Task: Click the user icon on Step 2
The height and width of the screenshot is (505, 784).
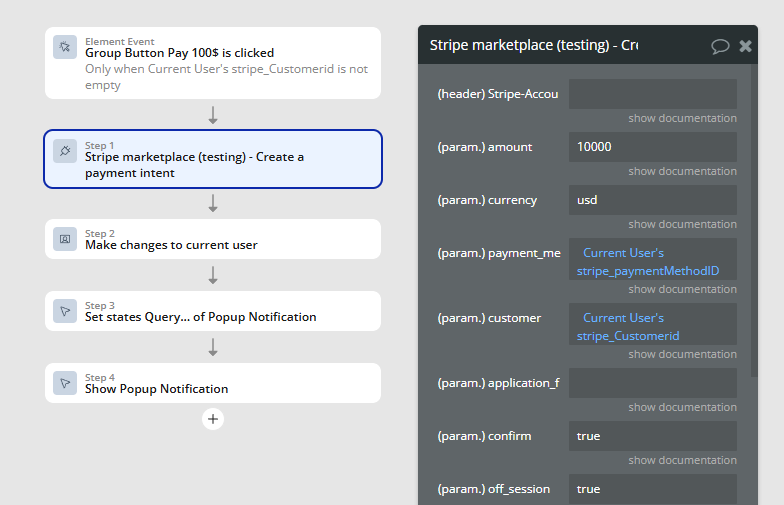Action: [65, 239]
